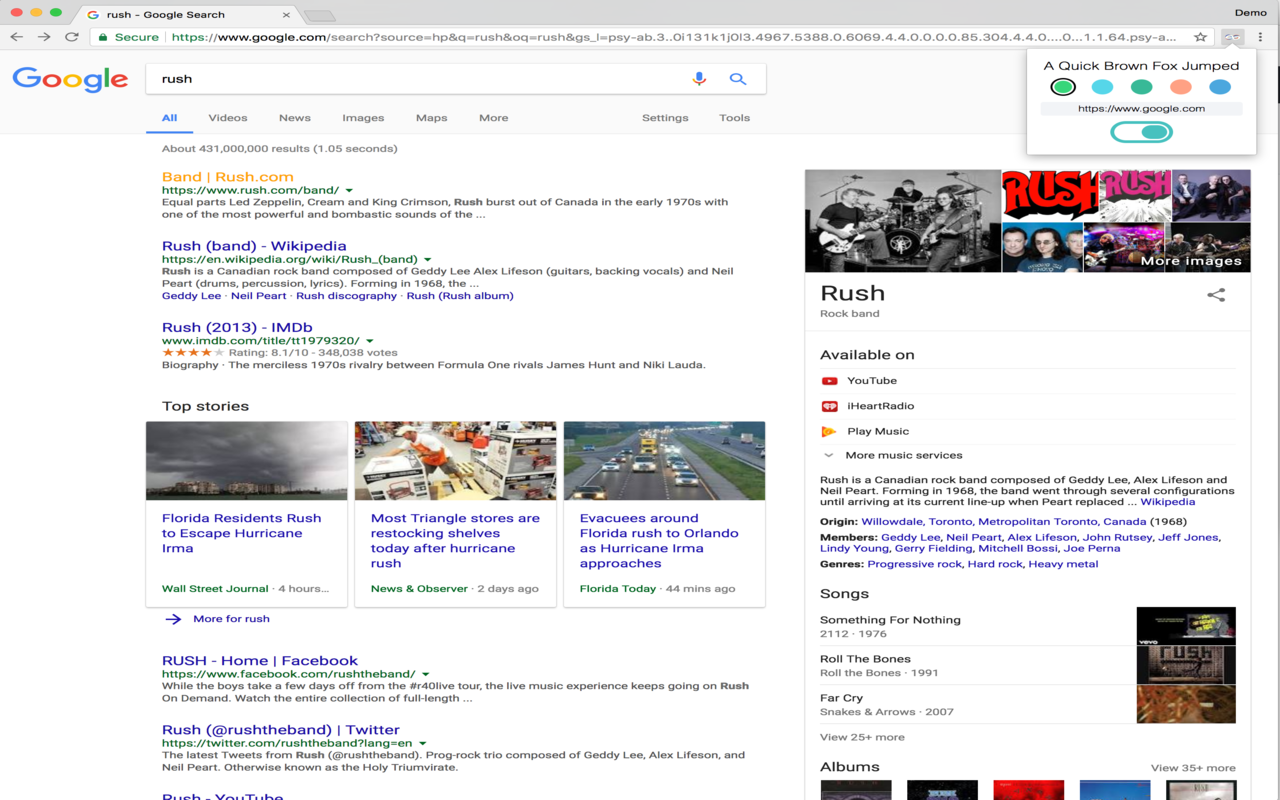Image resolution: width=1280 pixels, height=800 pixels.
Task: Open the Progressive rock genre link
Action: tap(915, 564)
